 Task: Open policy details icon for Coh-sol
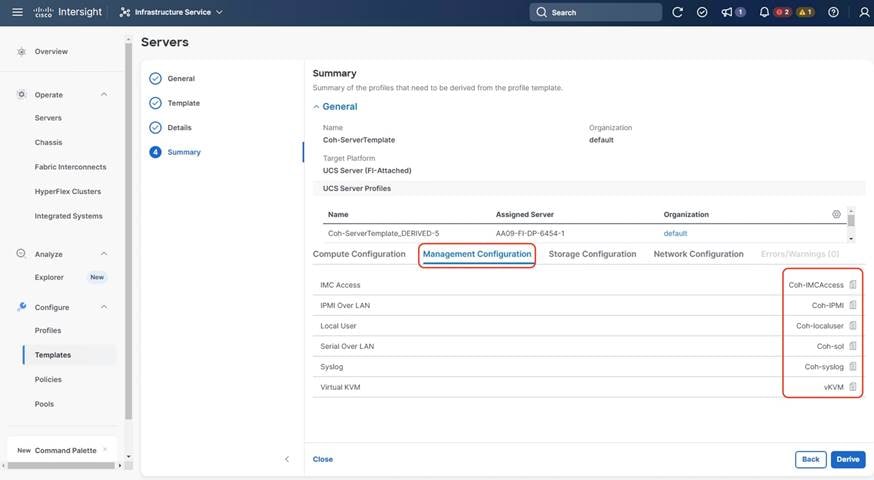(853, 346)
